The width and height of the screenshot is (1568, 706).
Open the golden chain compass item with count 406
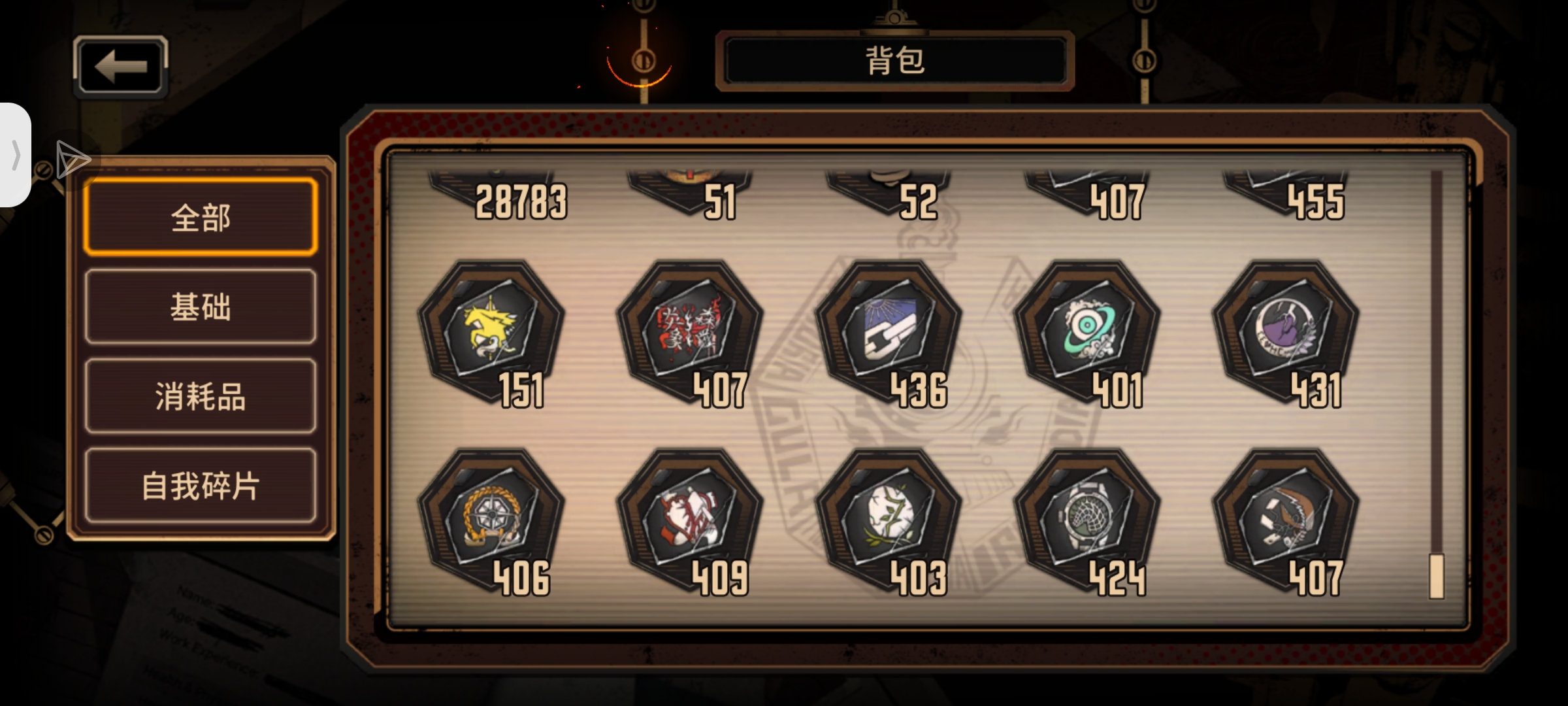click(x=491, y=520)
